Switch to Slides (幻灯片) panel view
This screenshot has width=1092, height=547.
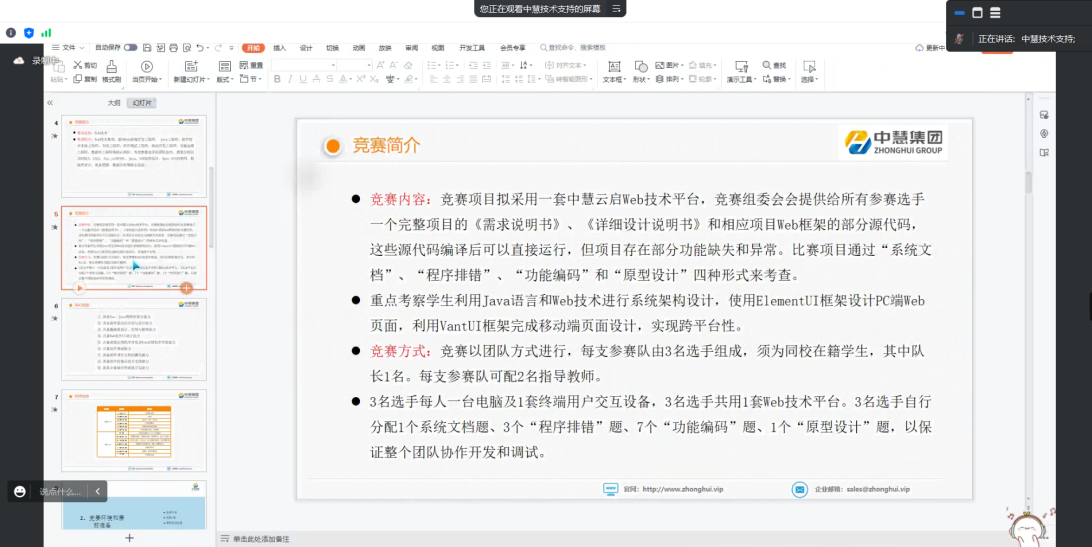[143, 102]
